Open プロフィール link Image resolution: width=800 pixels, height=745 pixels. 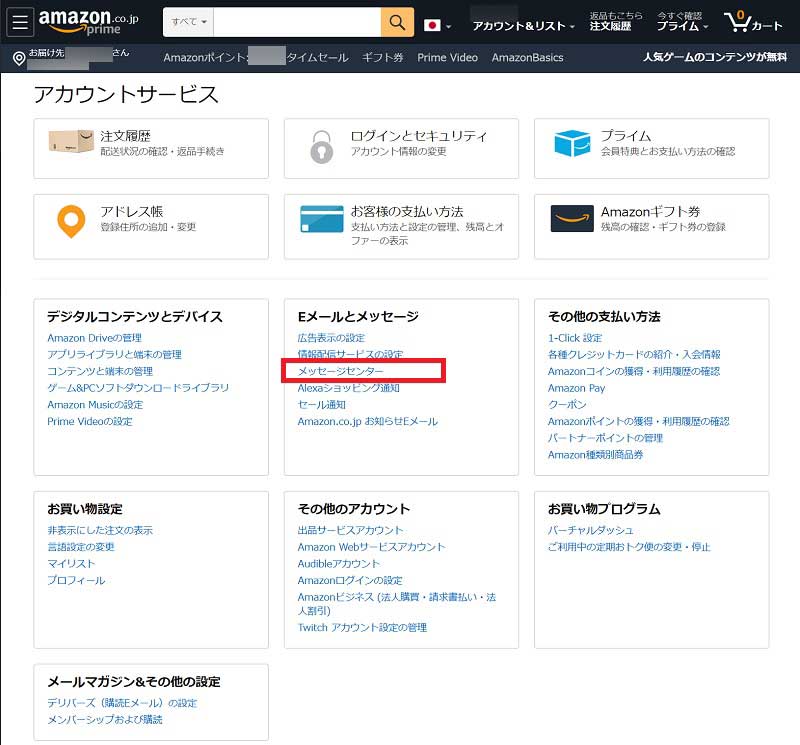point(76,580)
